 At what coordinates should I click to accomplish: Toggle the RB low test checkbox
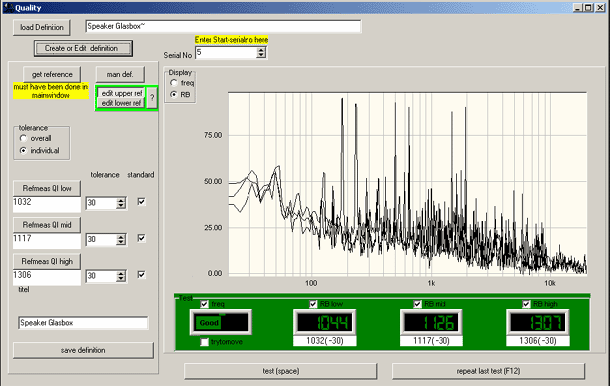[313, 304]
